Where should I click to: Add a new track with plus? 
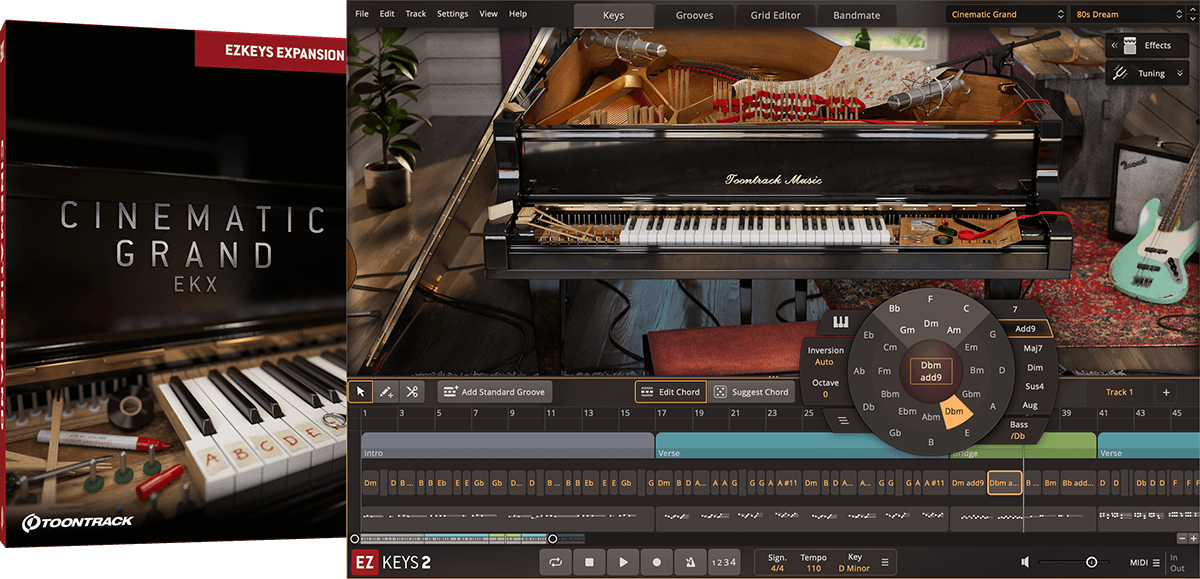coord(1166,392)
